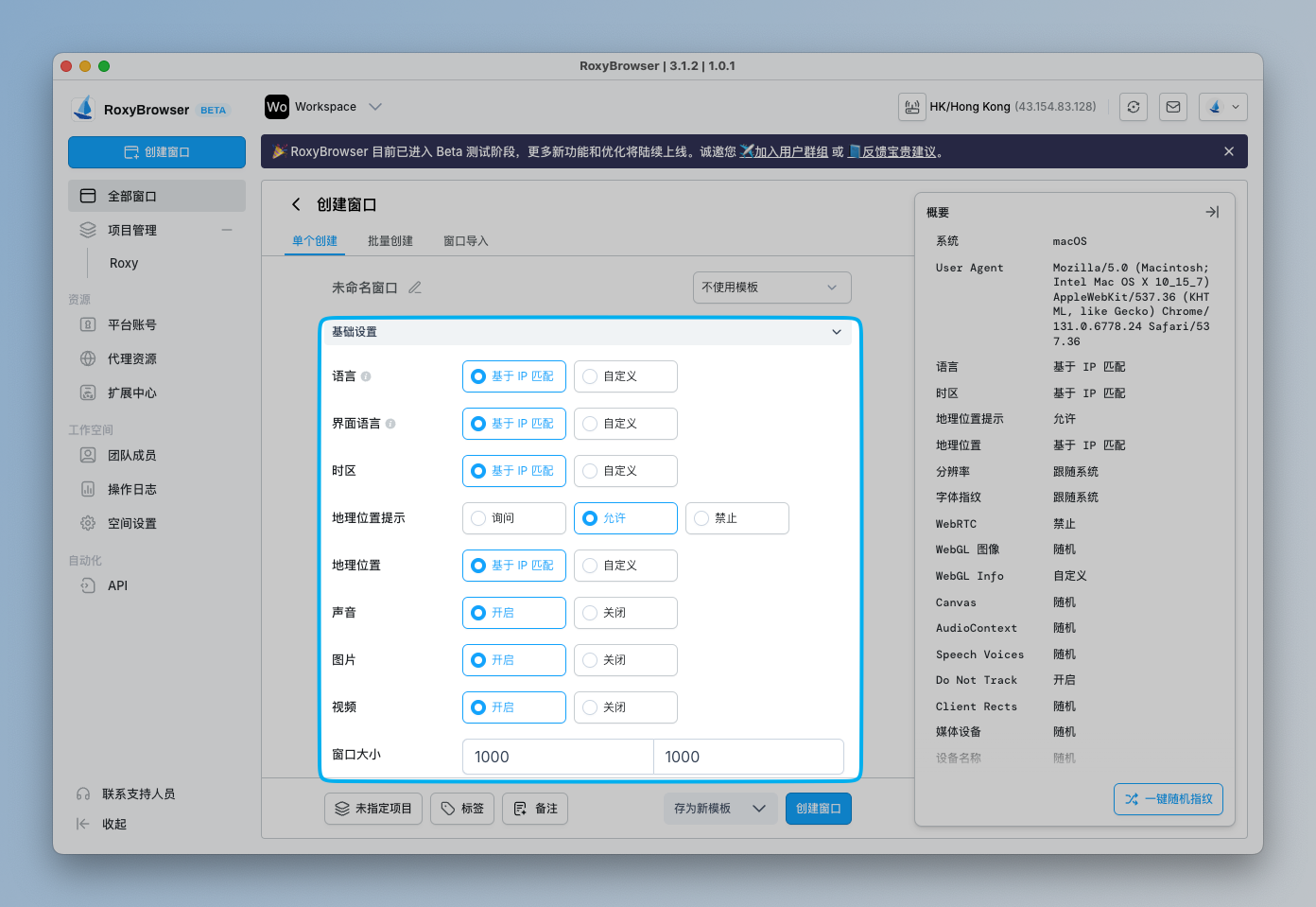This screenshot has height=907, width=1316.
Task: Click the 界面语言 info help icon
Action: (390, 424)
